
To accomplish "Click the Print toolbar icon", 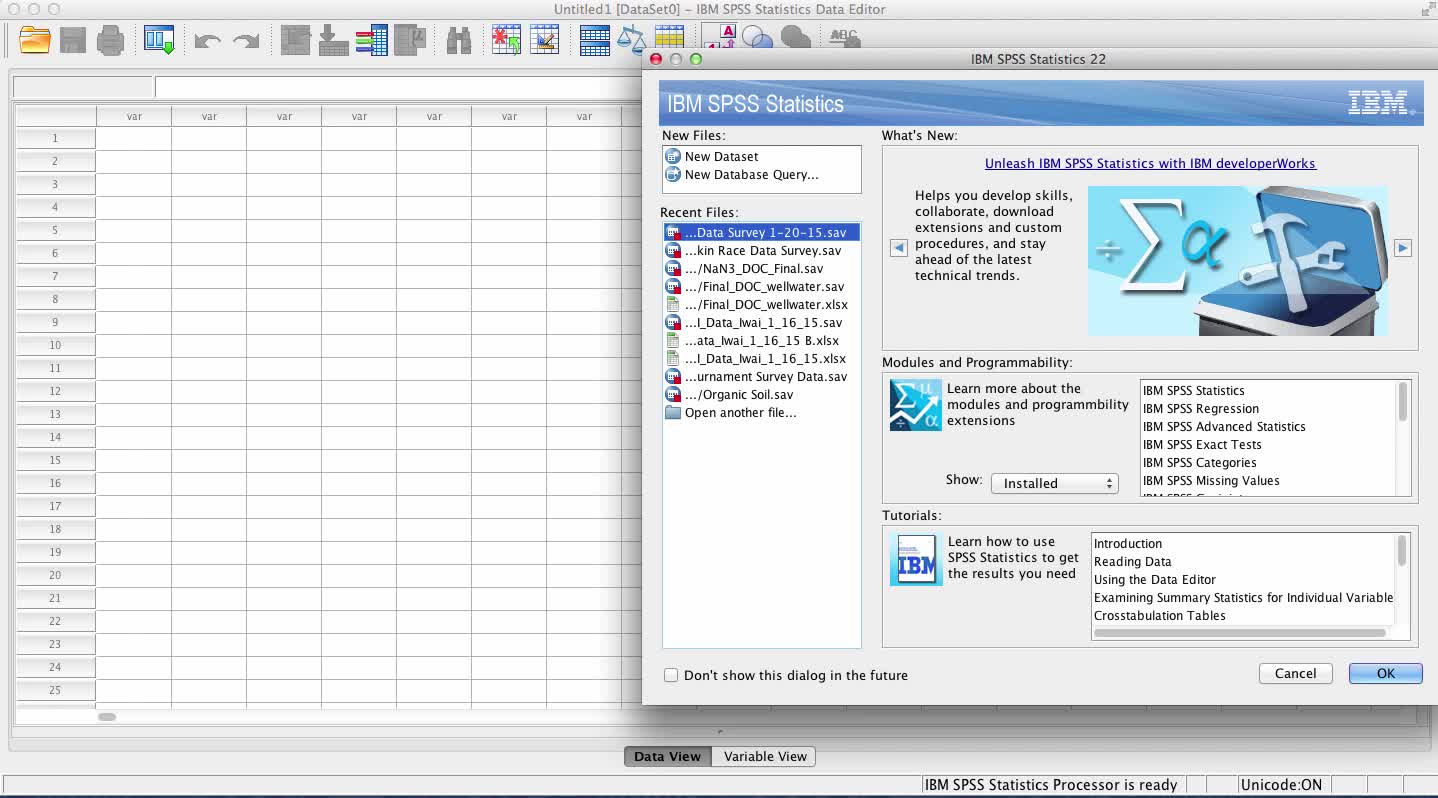I will (111, 40).
